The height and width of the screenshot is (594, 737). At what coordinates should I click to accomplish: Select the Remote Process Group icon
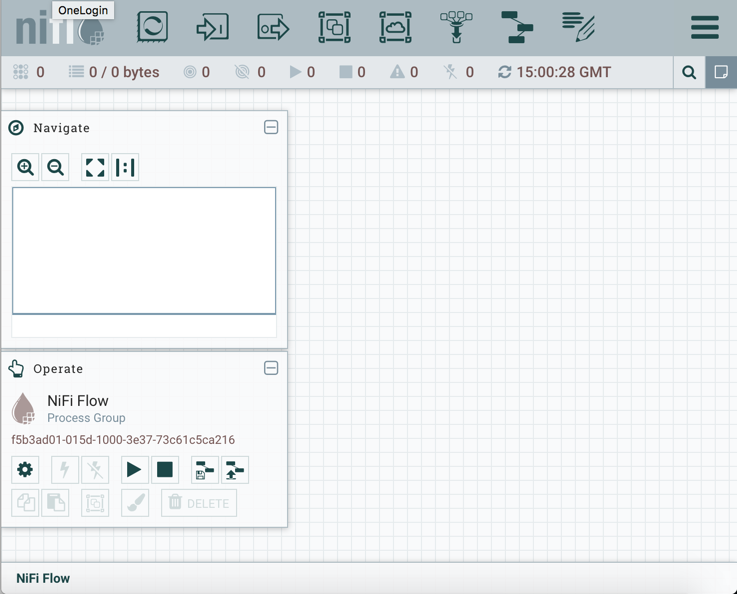pos(395,27)
